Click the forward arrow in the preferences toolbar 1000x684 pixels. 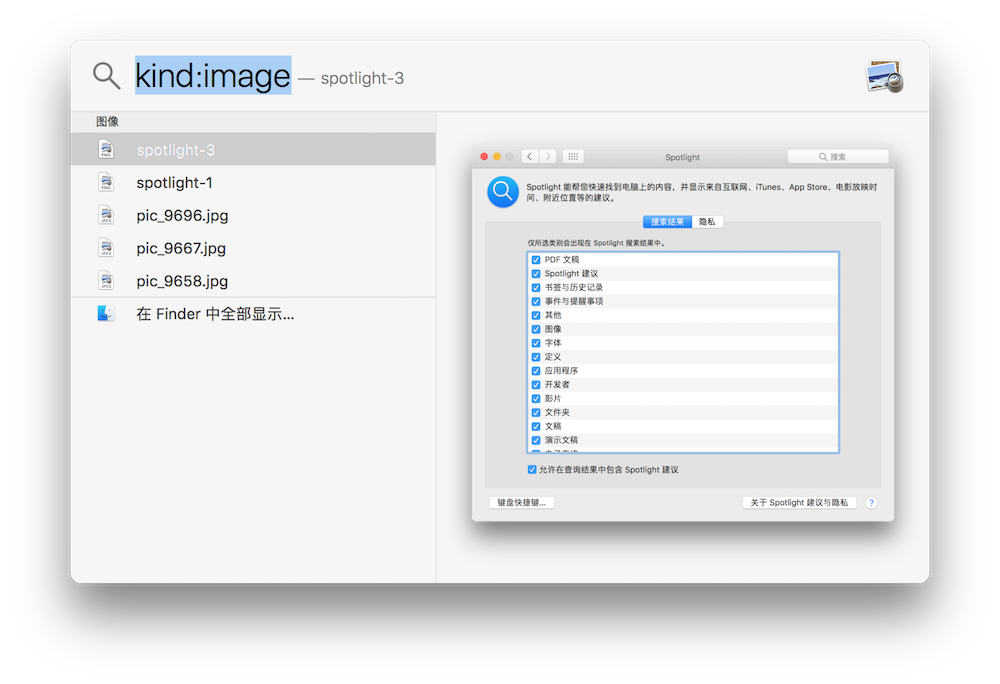coord(547,156)
